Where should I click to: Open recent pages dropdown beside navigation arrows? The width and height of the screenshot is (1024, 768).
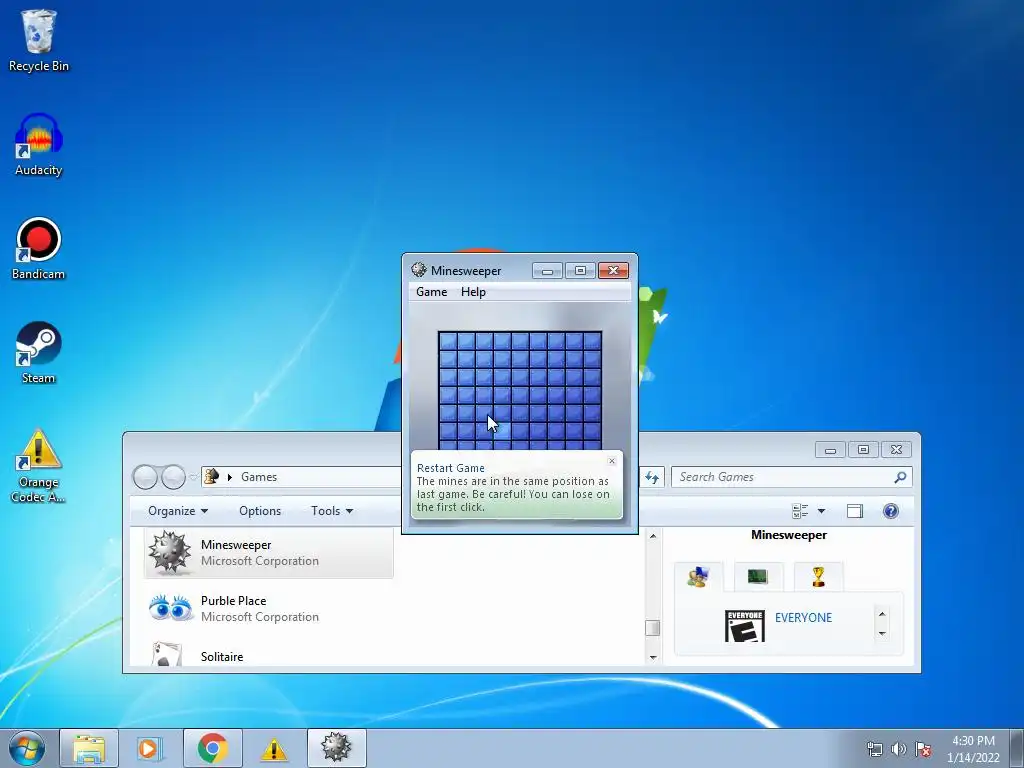point(193,477)
